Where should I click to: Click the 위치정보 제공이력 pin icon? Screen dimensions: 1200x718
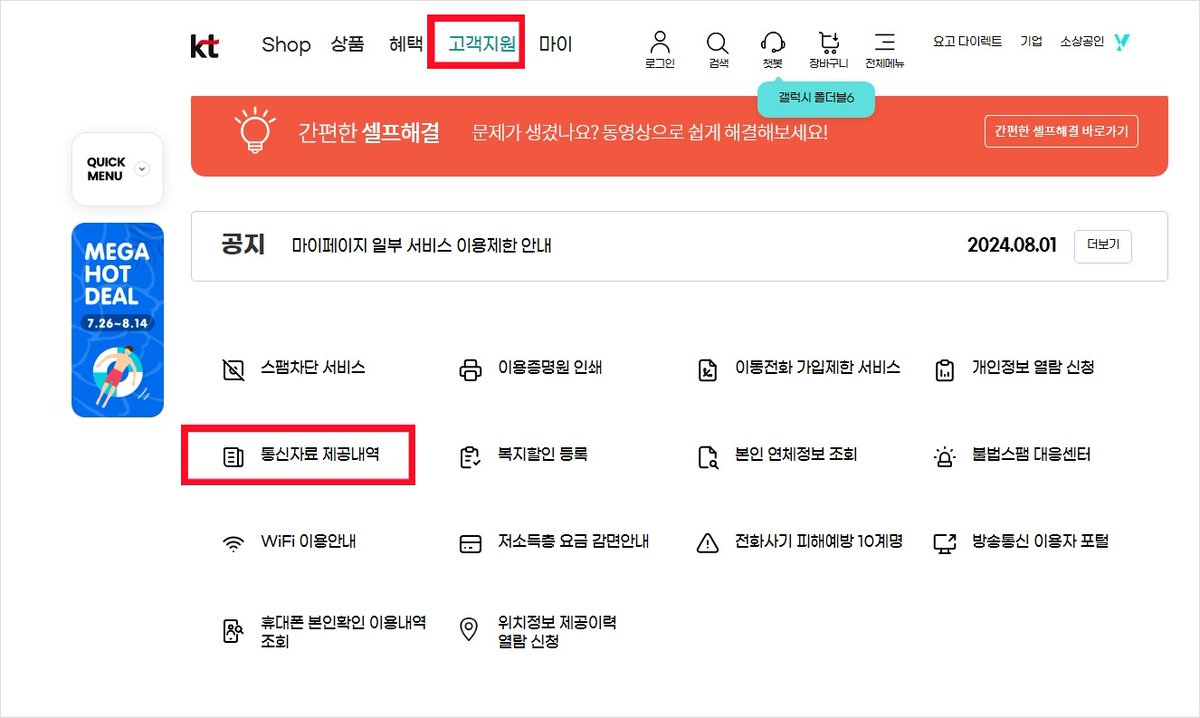[x=469, y=630]
